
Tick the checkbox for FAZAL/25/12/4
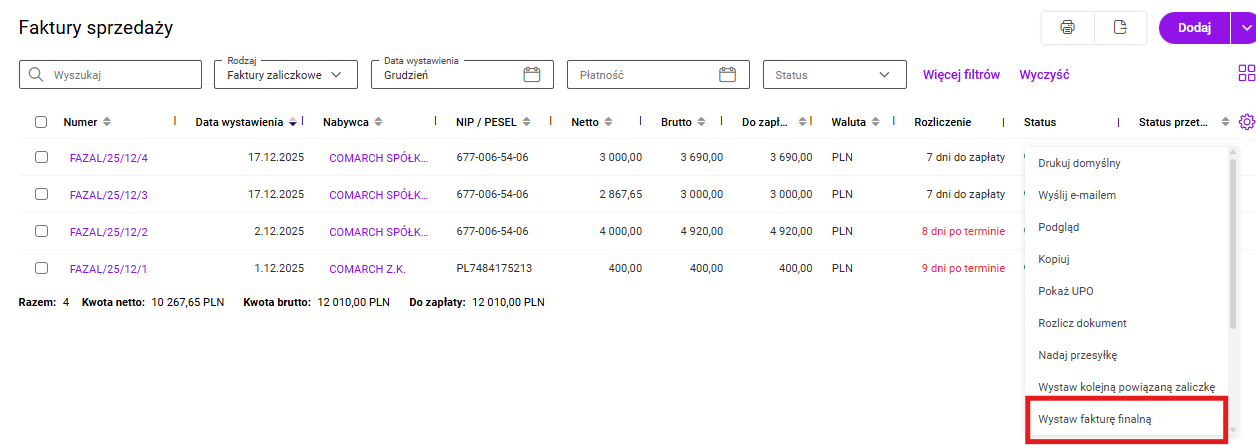point(41,157)
